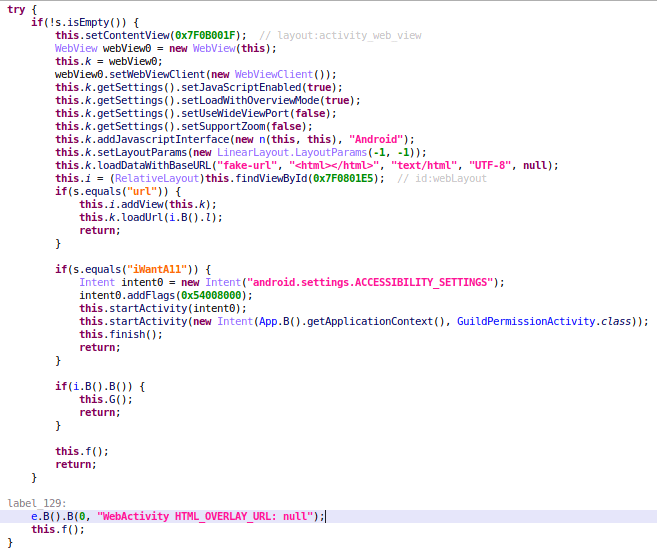Click the hex resource ID 0x7F0B001F
Image resolution: width=657 pixels, height=551 pixels.
210,35
